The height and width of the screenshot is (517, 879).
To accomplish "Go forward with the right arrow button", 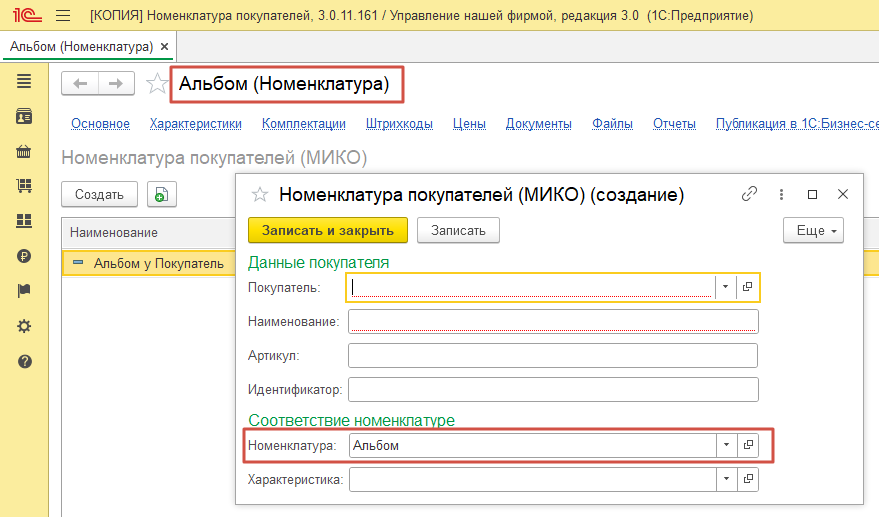I will pyautogui.click(x=116, y=84).
